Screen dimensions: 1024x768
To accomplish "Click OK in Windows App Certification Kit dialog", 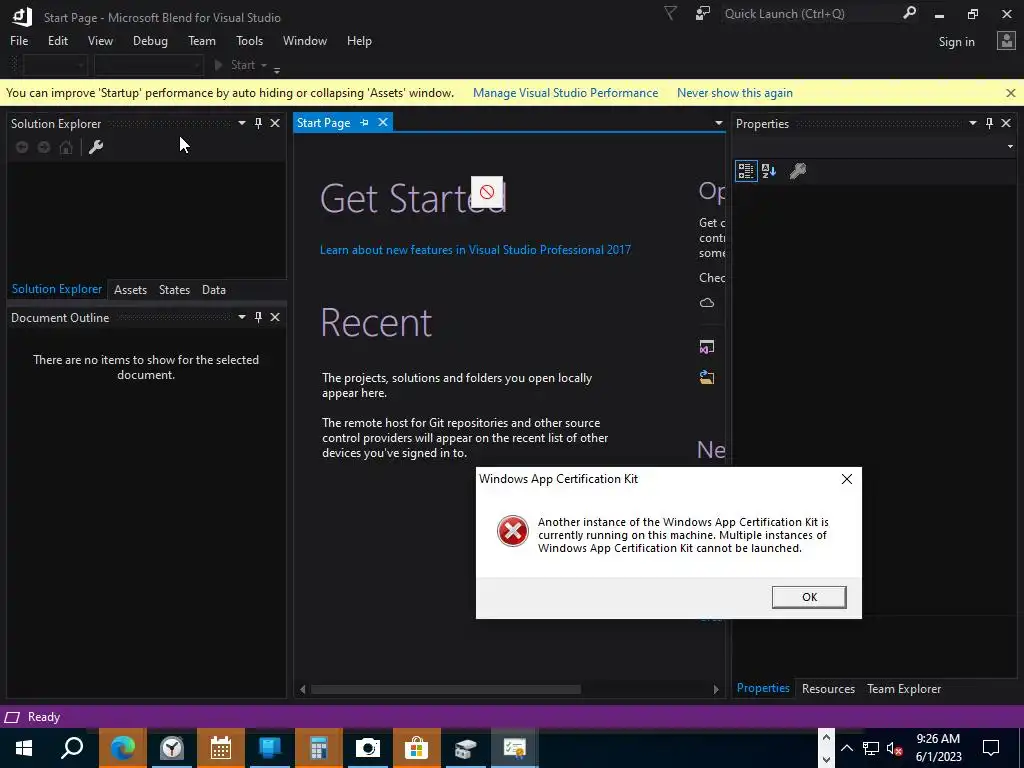I will (809, 597).
